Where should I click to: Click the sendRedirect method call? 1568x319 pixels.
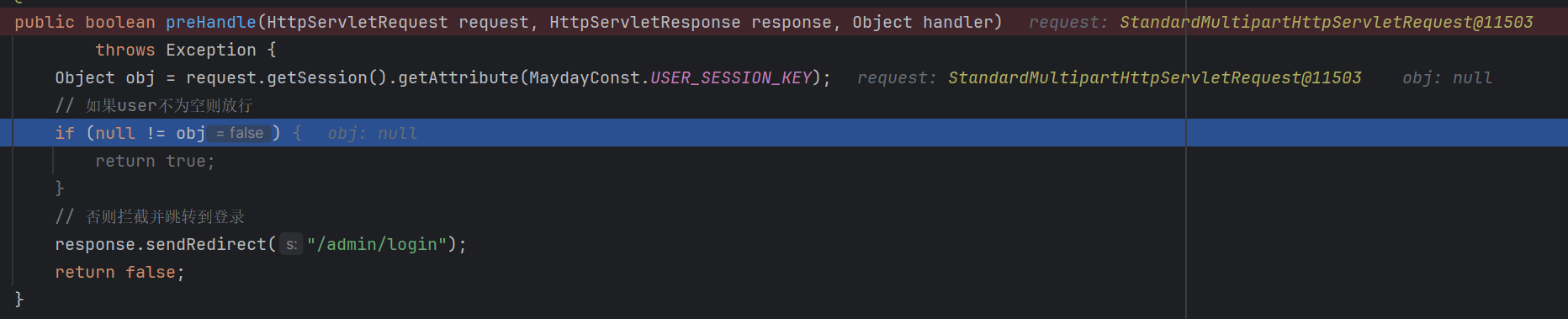206,245
